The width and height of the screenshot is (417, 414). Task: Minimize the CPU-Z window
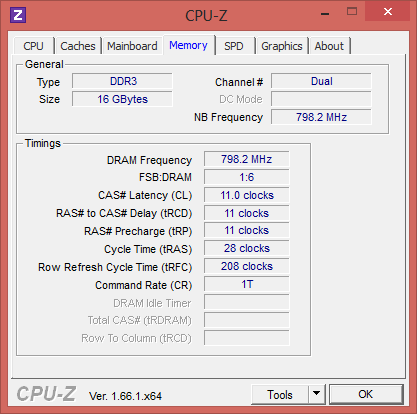[325, 13]
